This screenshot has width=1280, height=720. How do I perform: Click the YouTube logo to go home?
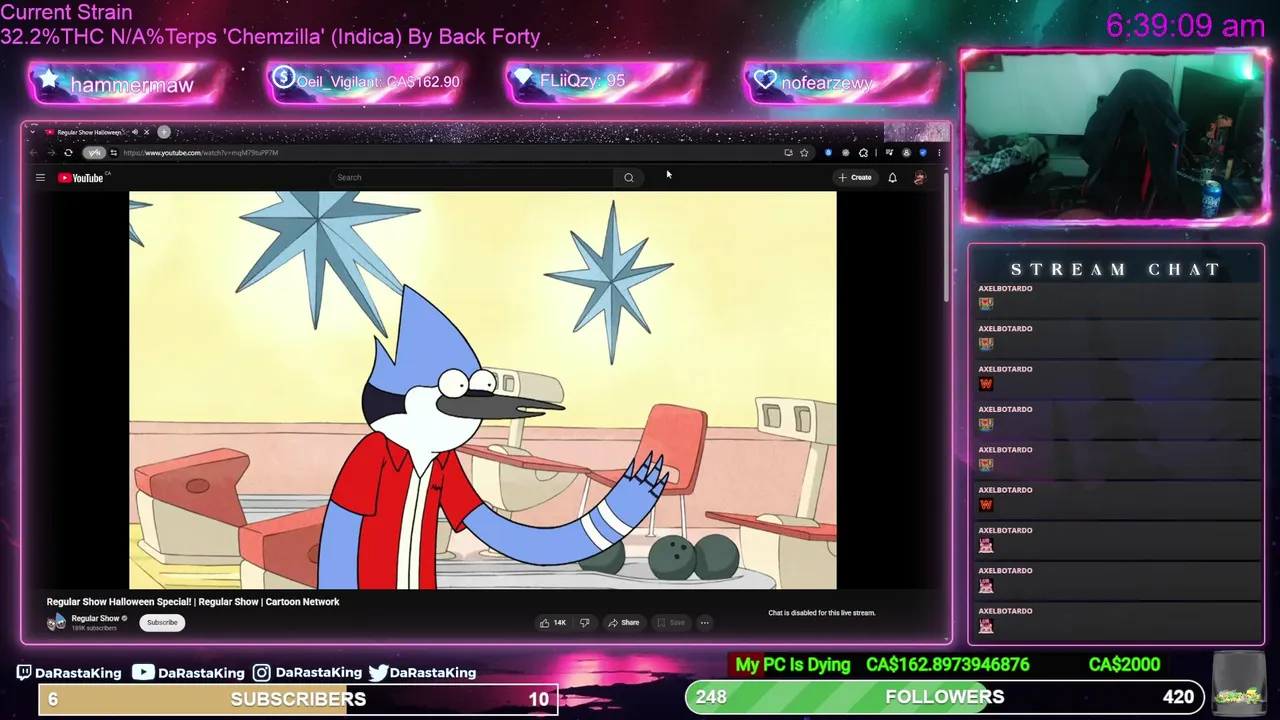[x=81, y=178]
